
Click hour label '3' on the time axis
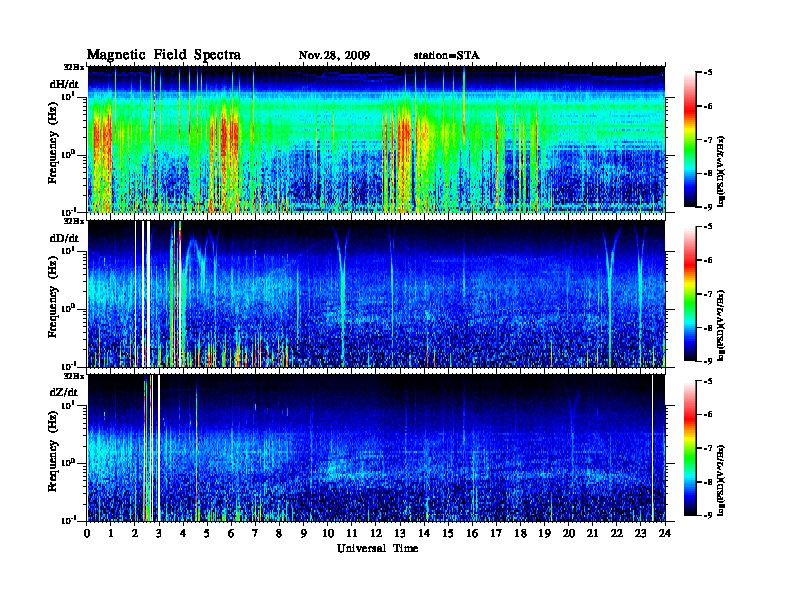tap(160, 533)
